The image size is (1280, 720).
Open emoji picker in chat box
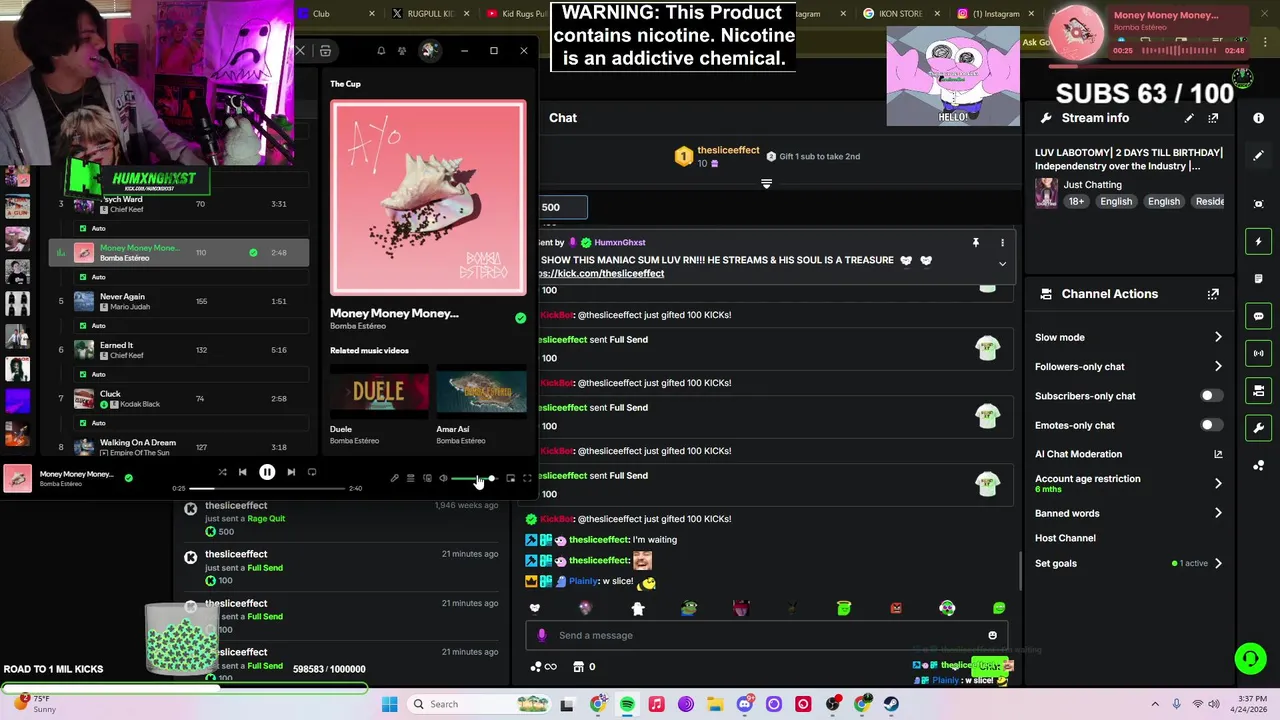click(x=992, y=635)
